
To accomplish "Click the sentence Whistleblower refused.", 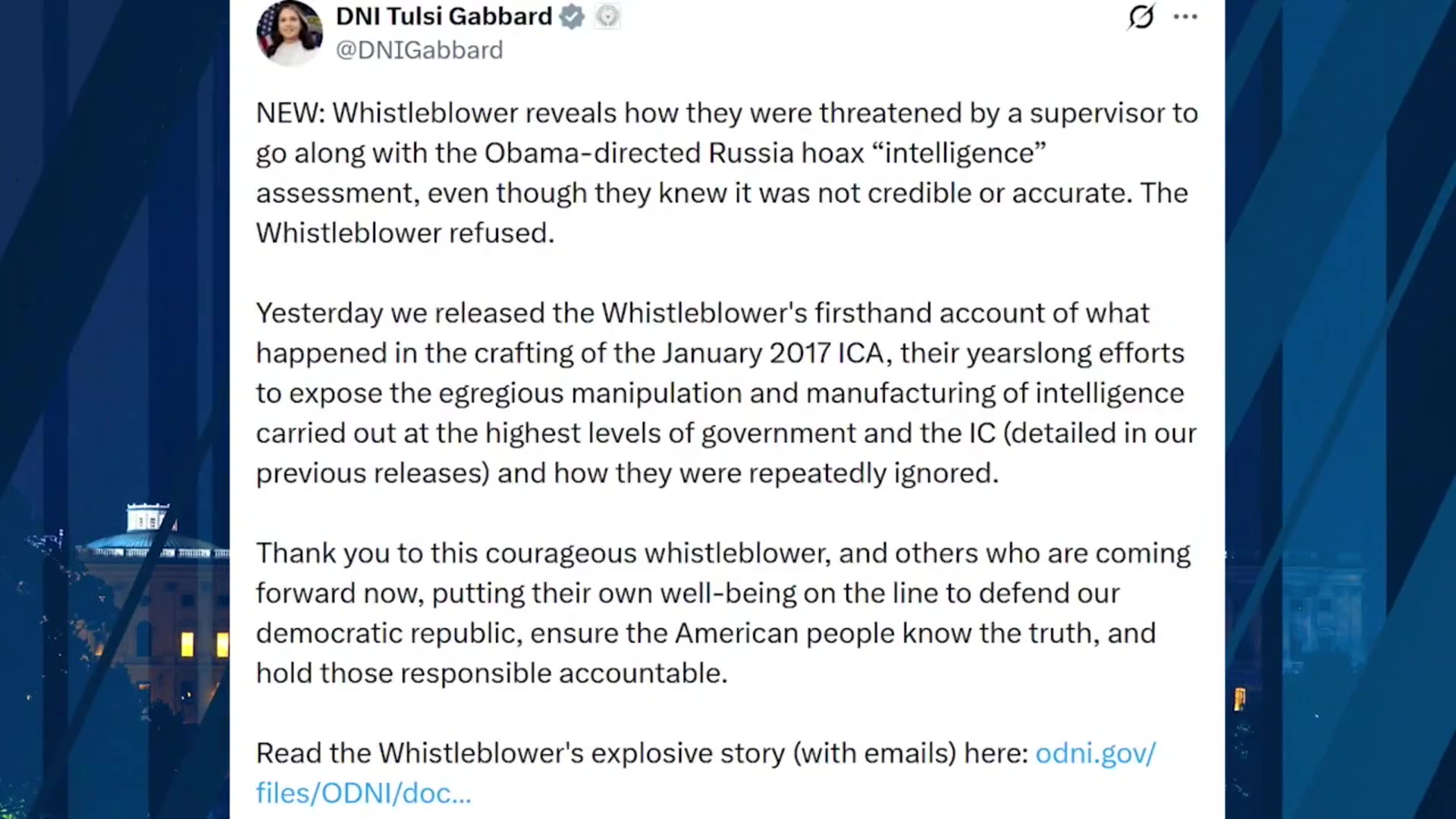I will coord(405,233).
